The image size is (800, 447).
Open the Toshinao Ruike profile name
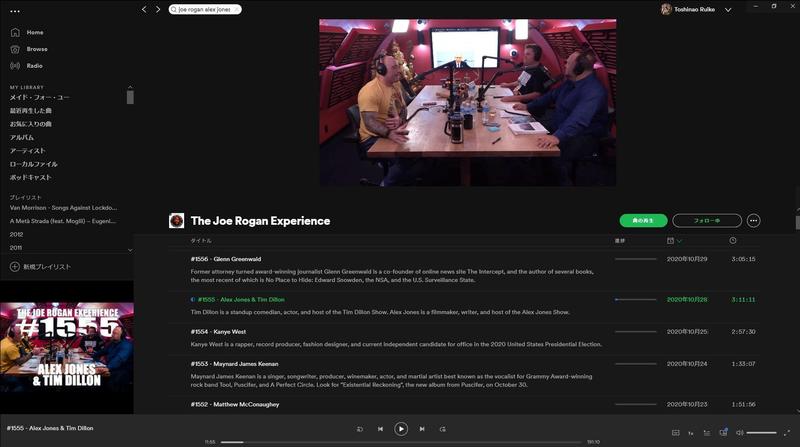coord(694,9)
